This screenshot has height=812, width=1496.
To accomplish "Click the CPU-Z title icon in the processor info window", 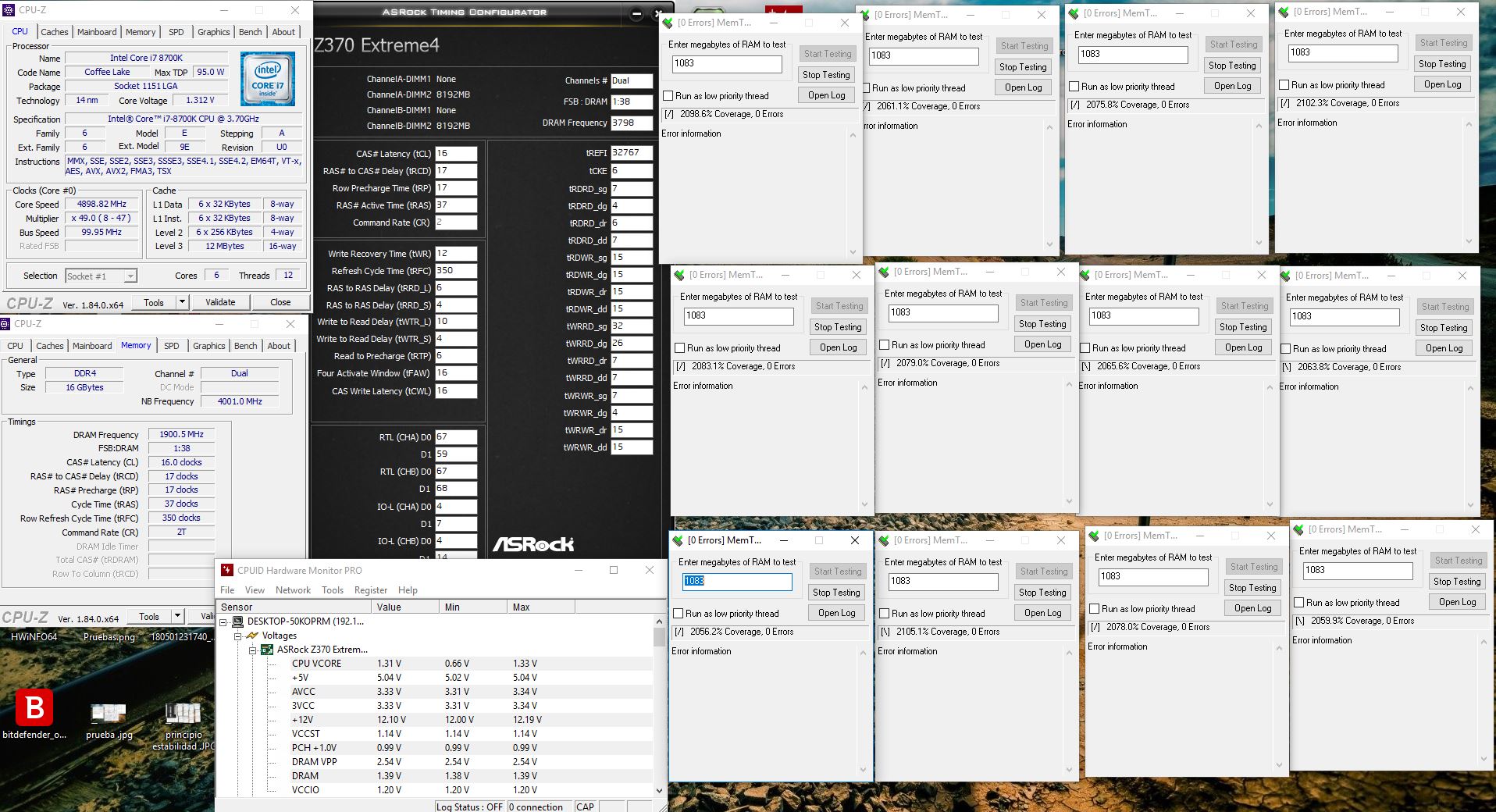I will pyautogui.click(x=9, y=10).
